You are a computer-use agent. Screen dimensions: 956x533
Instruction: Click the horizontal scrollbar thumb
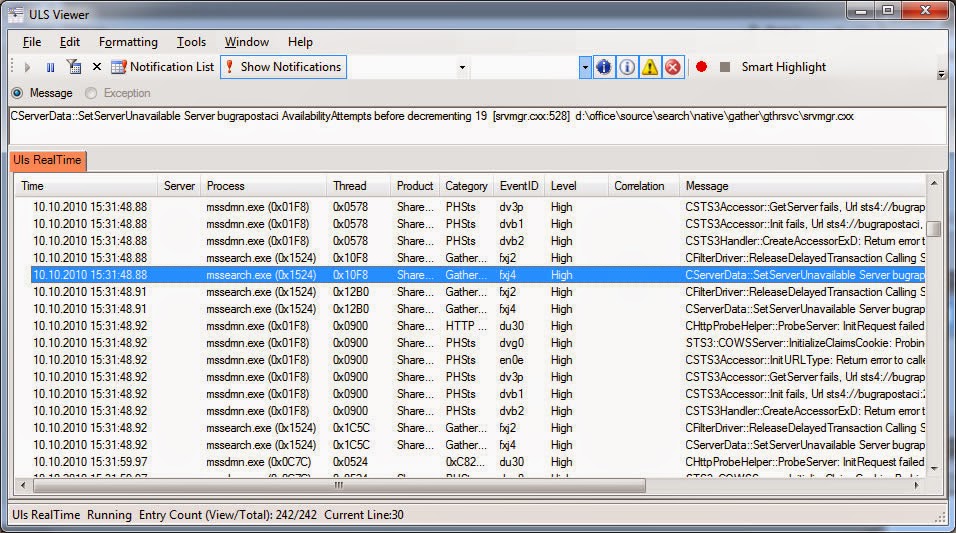click(339, 485)
